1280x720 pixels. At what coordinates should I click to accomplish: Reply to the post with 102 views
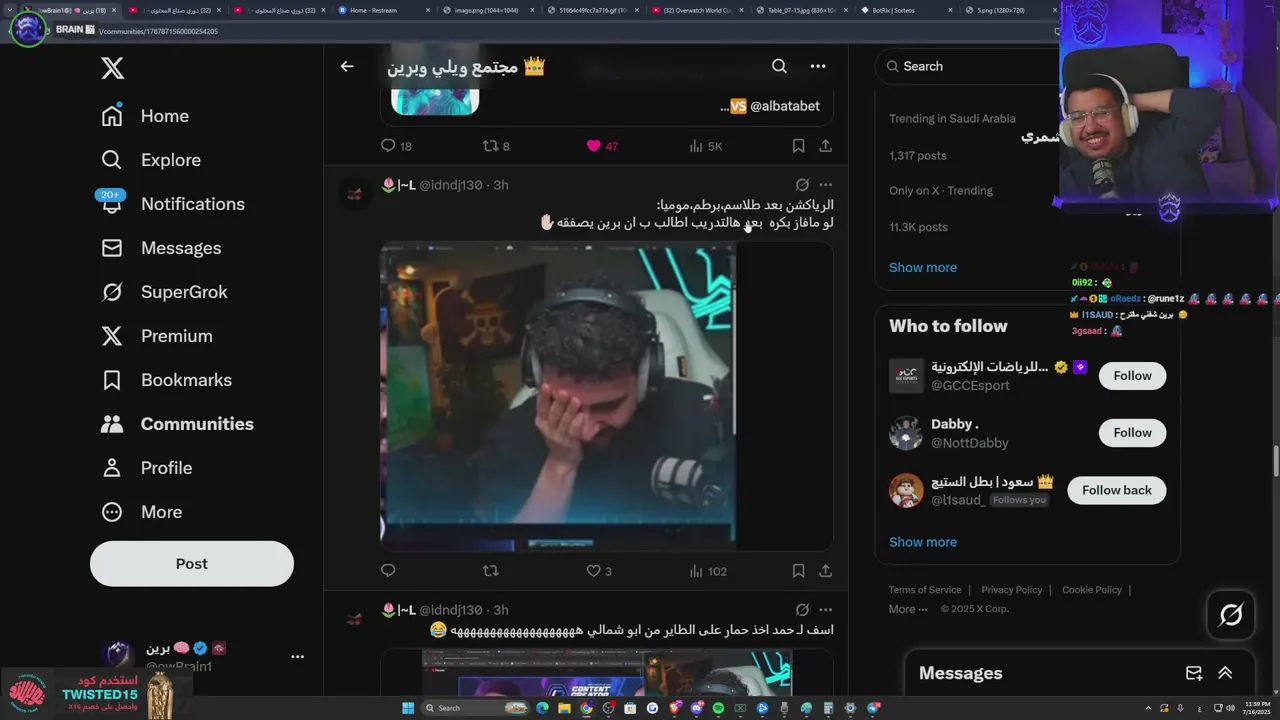pyautogui.click(x=388, y=571)
